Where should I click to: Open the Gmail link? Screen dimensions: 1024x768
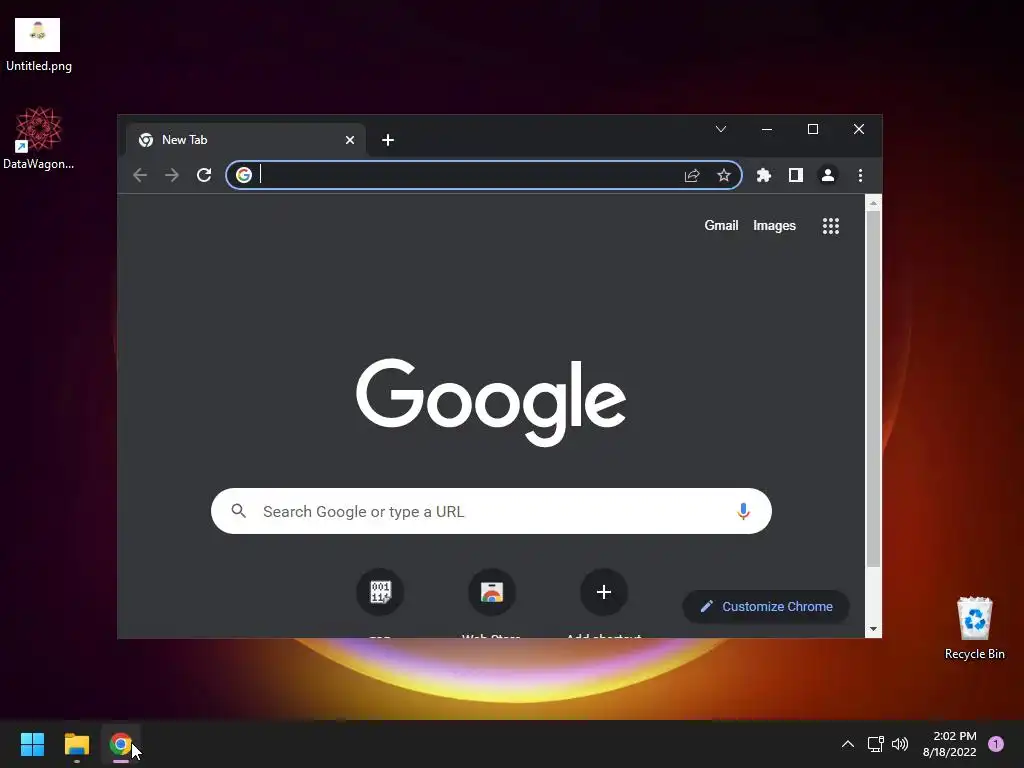coord(721,225)
